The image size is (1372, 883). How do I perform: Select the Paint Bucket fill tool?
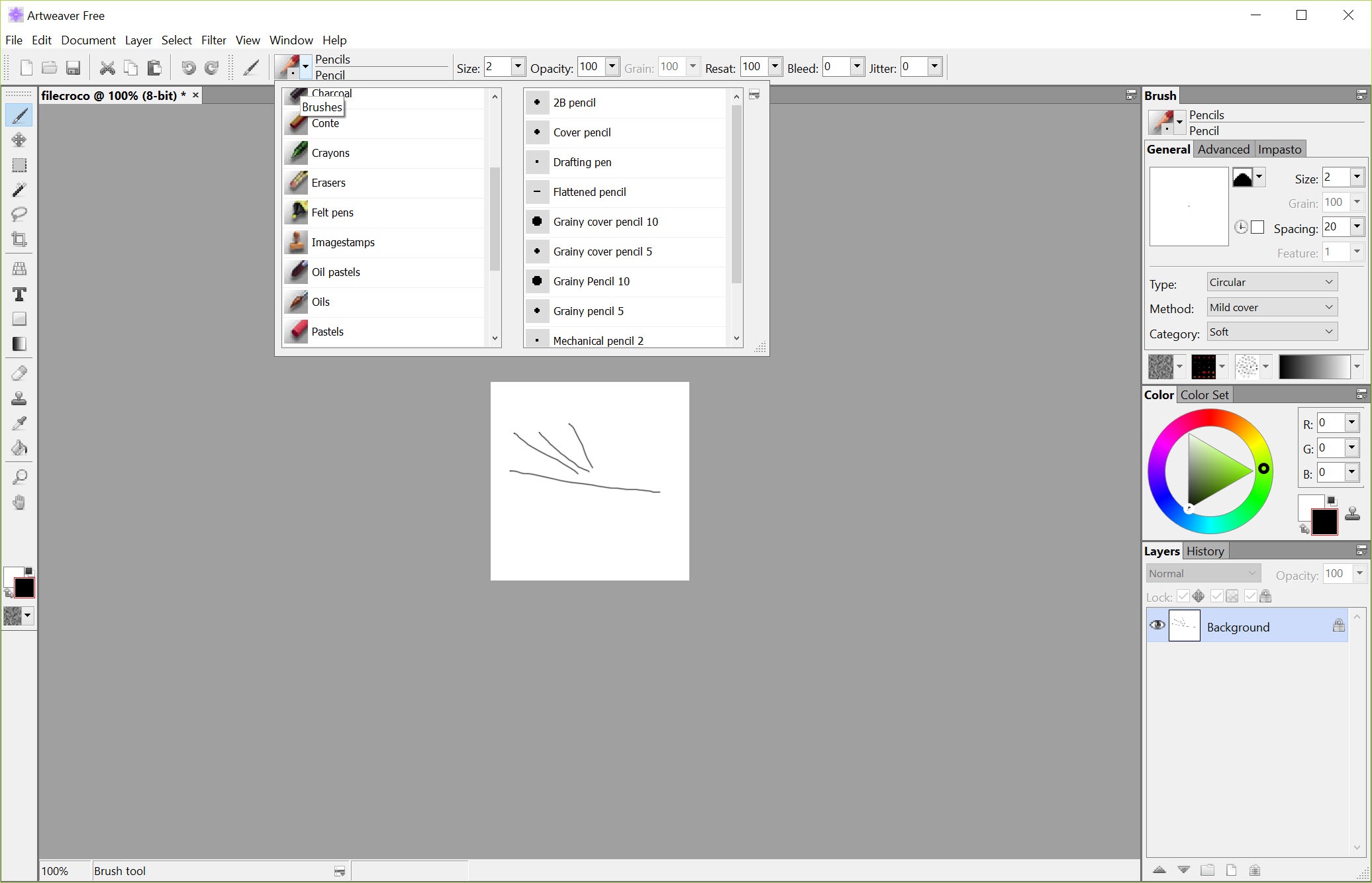coord(19,448)
